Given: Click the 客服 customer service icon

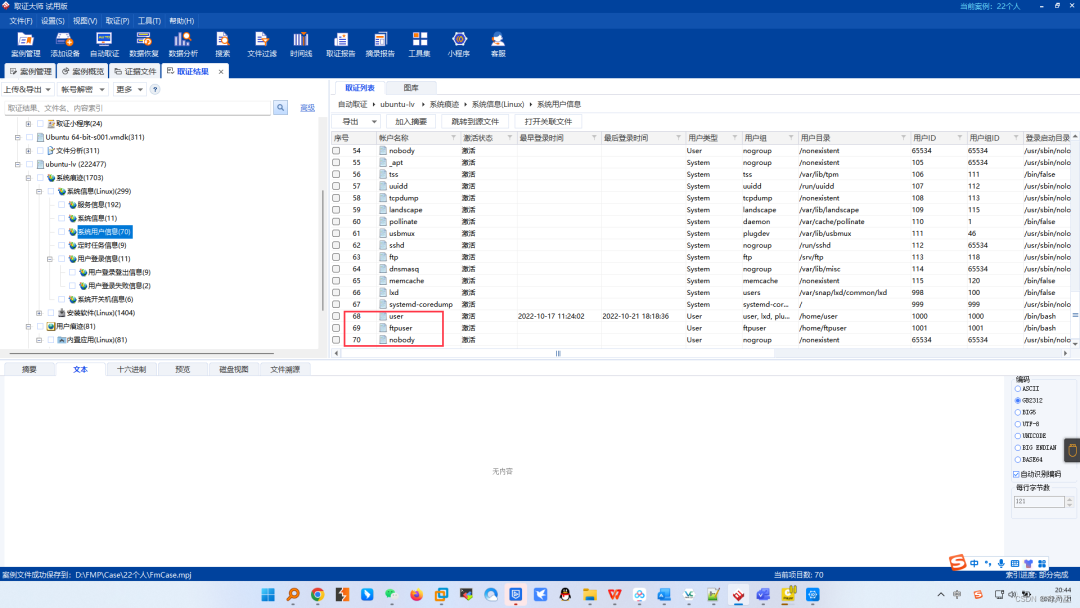Looking at the screenshot, I should [497, 45].
